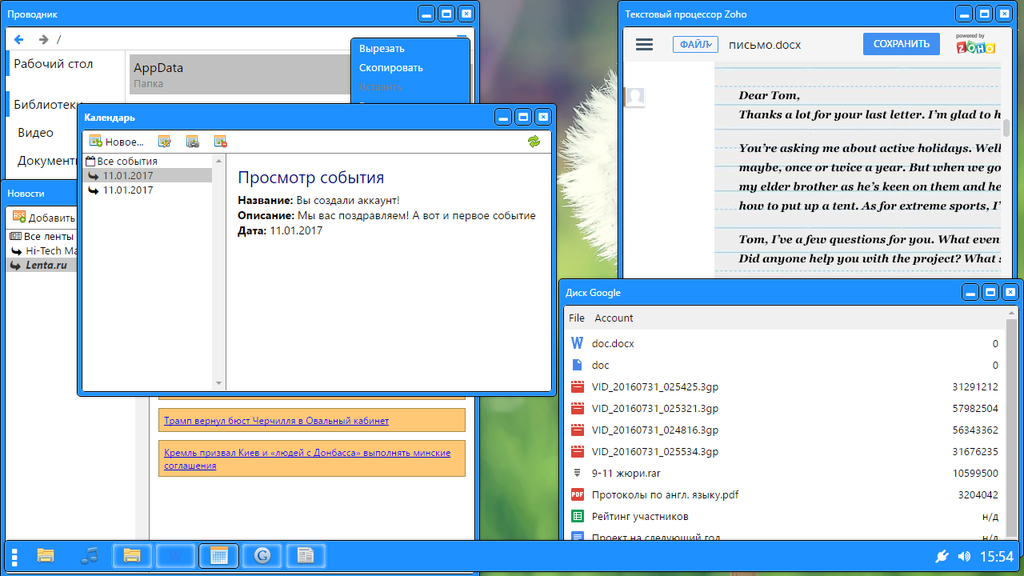Open the taskbar start menu dots

(14, 556)
